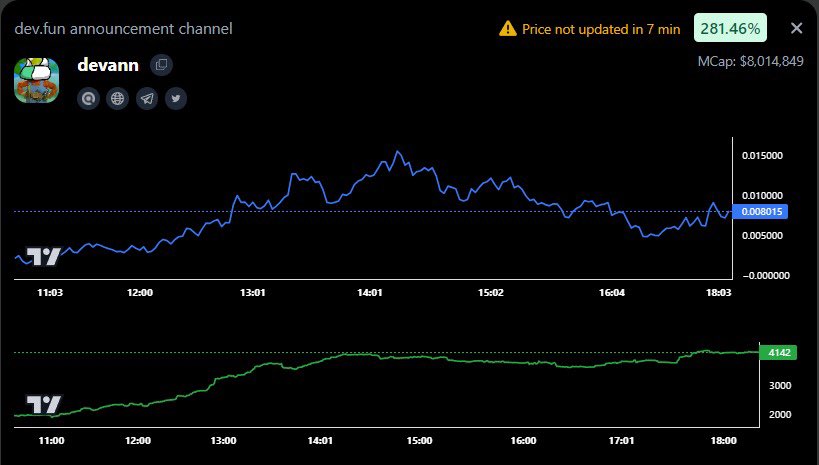Click the 16:04 time label on price chart

tap(612, 293)
